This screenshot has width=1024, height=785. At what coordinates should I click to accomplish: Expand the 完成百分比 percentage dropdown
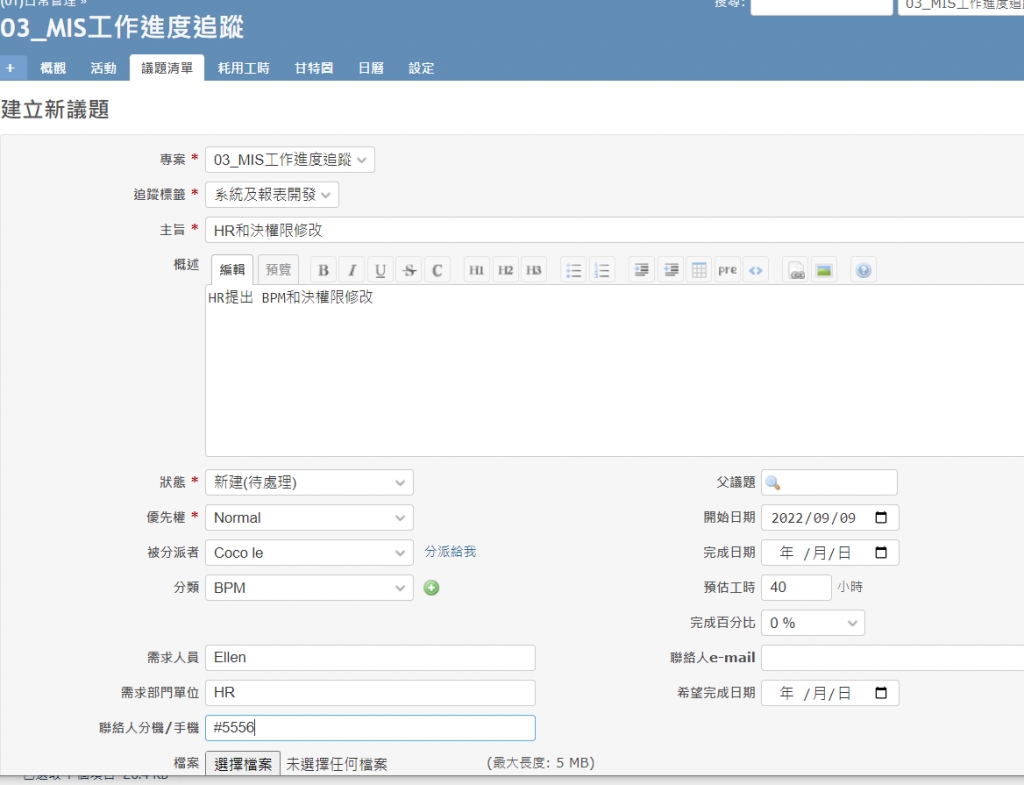click(x=812, y=623)
